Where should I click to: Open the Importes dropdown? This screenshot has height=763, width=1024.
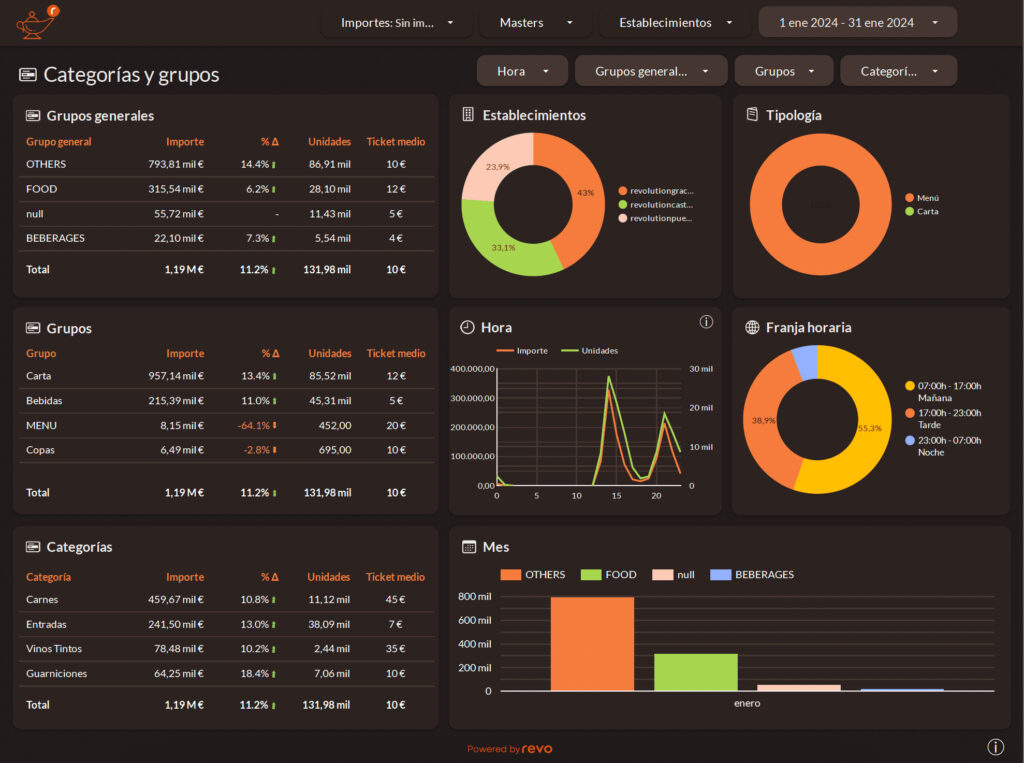(x=396, y=23)
